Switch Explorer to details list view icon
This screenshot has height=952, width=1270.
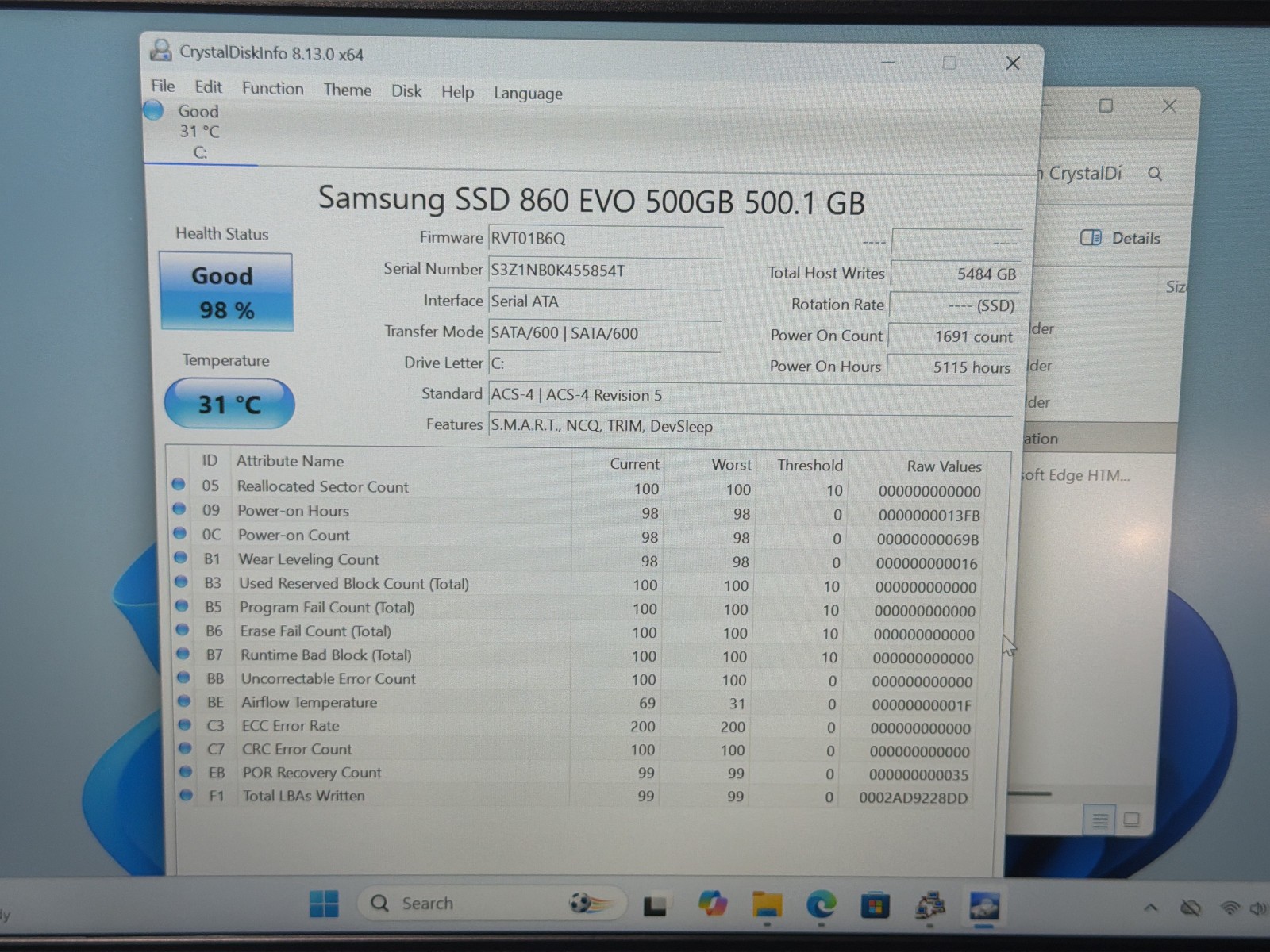click(1099, 820)
